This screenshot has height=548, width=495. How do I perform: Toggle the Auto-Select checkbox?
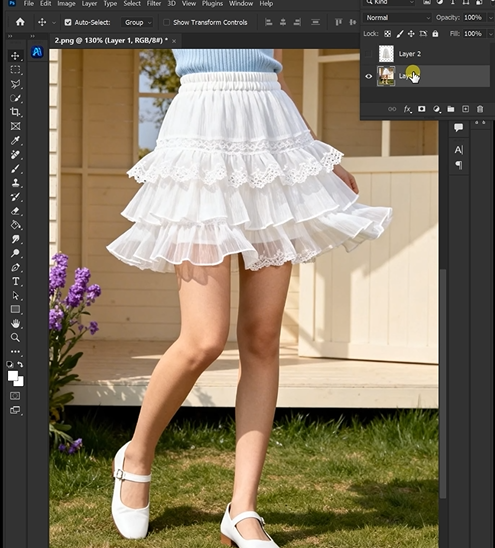pos(68,22)
